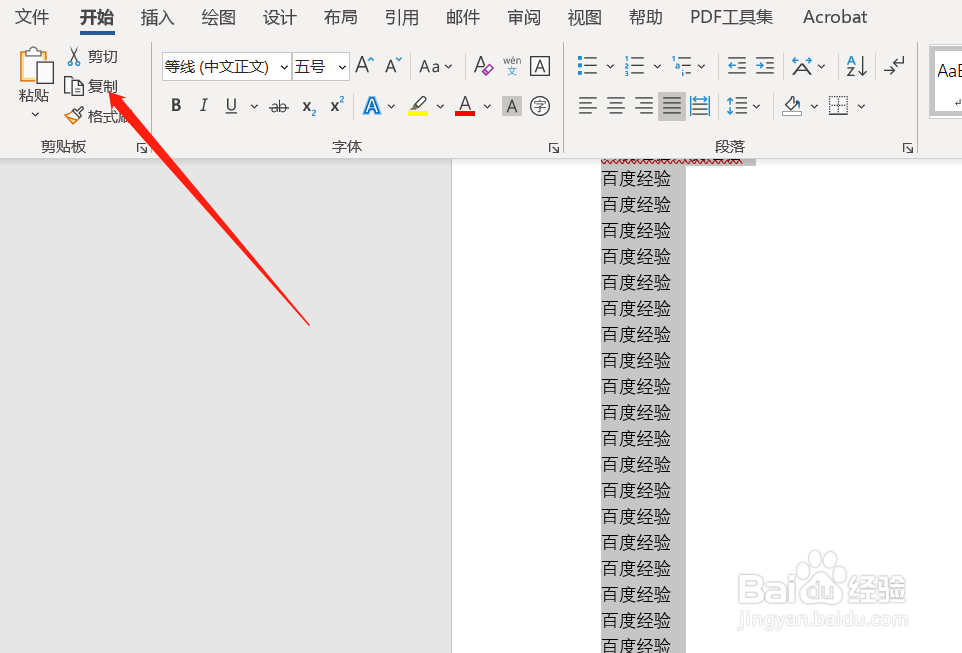Toggle strikethrough formatting

[x=279, y=106]
